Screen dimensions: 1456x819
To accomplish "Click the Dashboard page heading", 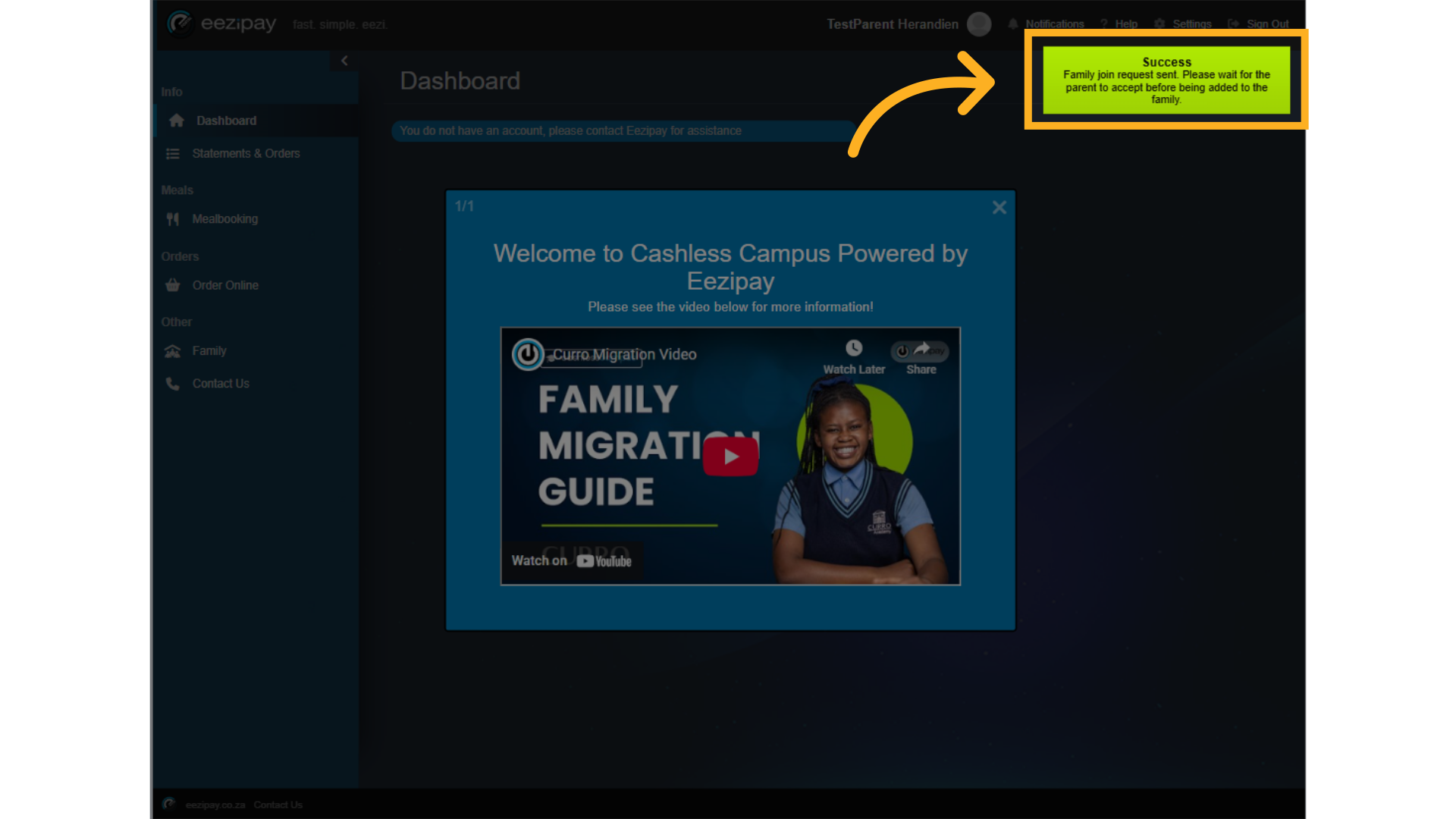I will click(x=460, y=81).
